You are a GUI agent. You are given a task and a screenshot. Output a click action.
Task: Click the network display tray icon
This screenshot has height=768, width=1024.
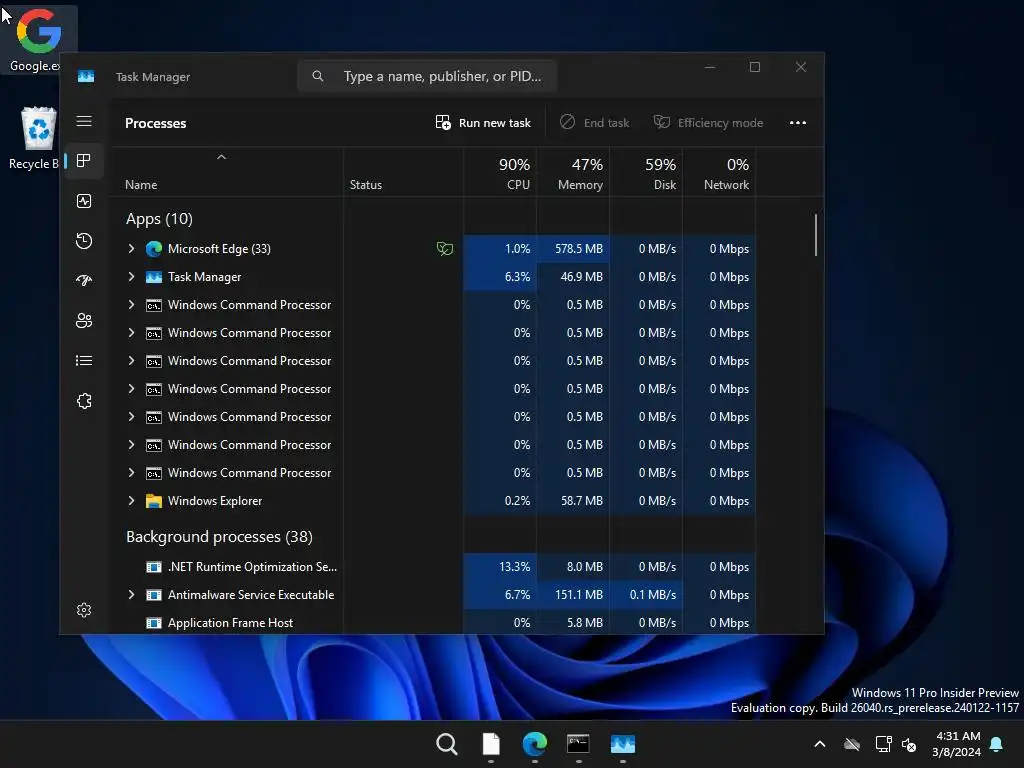(883, 744)
